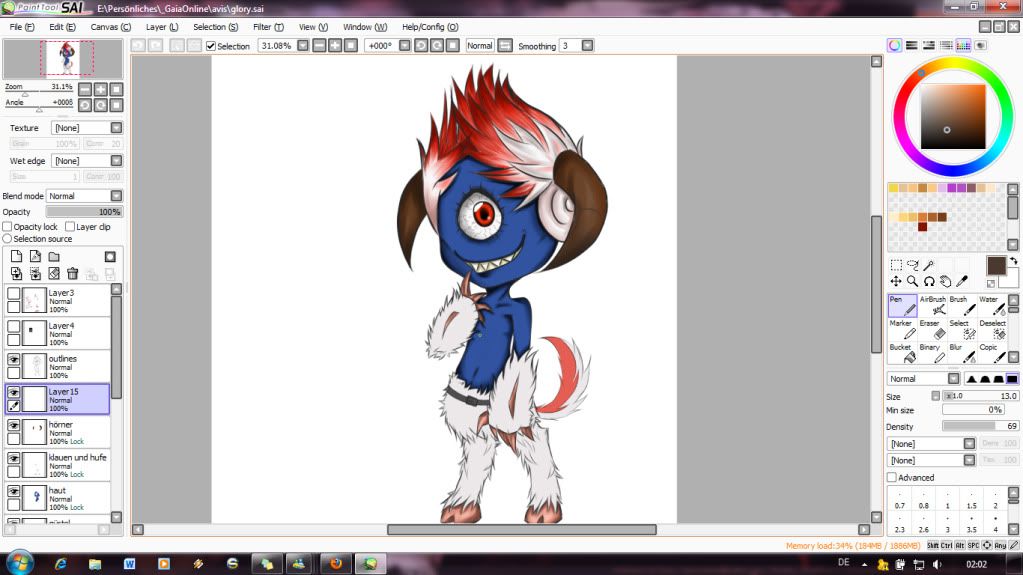1023x575 pixels.
Task: Open the Smoothing dropdown
Action: click(x=587, y=46)
